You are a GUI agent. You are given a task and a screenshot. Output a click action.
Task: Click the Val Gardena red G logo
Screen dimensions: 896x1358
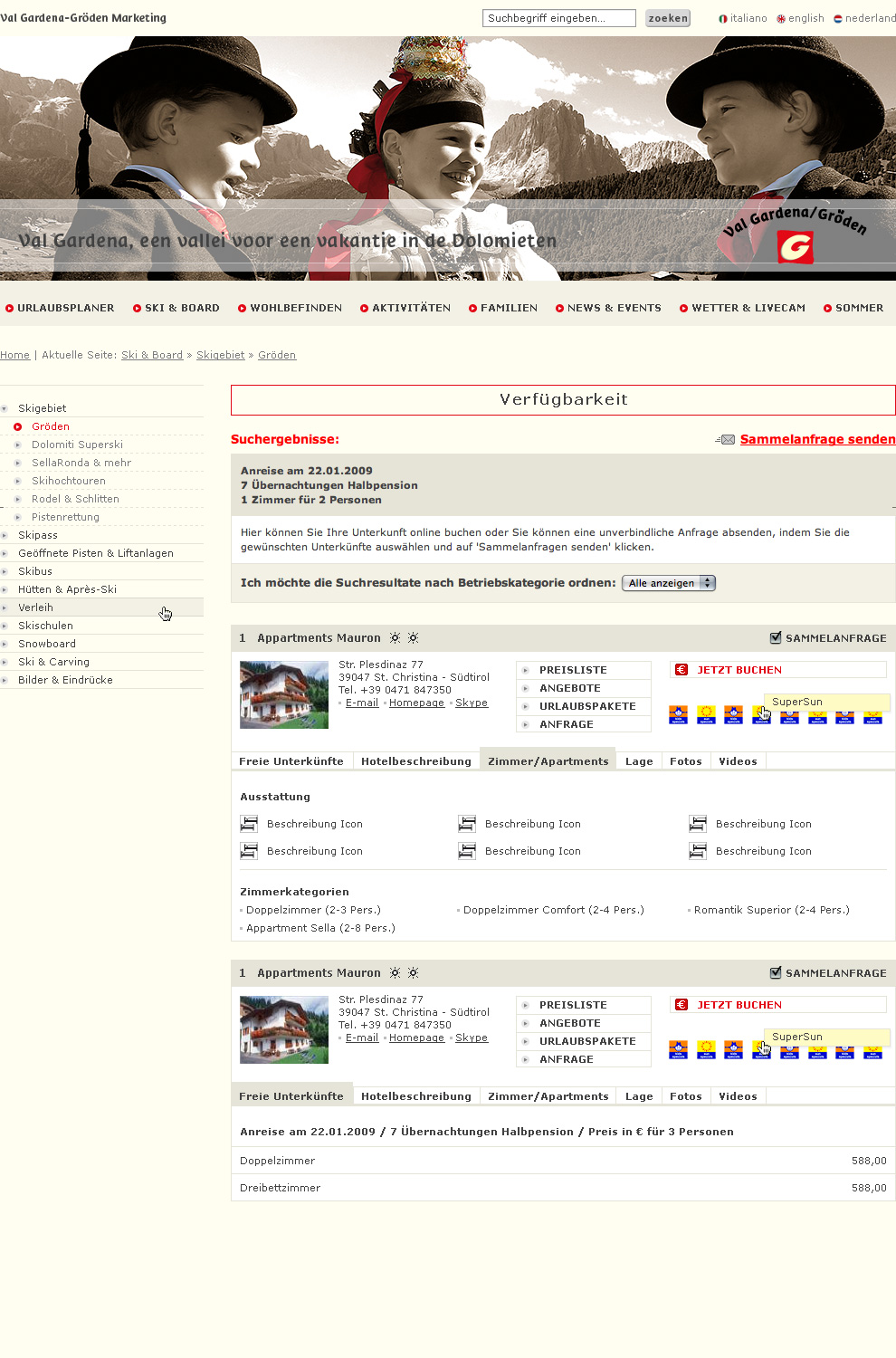coord(795,246)
